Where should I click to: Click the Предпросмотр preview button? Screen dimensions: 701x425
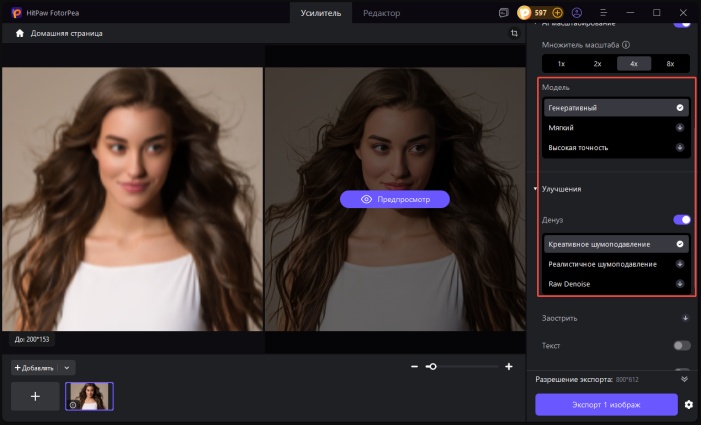(394, 199)
